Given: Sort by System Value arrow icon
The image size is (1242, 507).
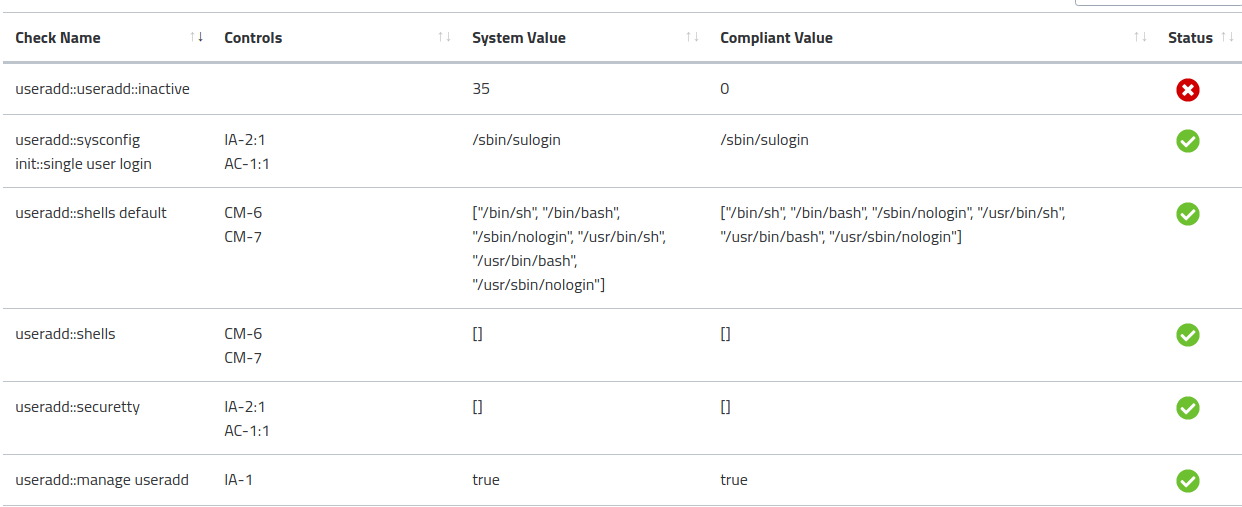Looking at the screenshot, I should coord(692,37).
